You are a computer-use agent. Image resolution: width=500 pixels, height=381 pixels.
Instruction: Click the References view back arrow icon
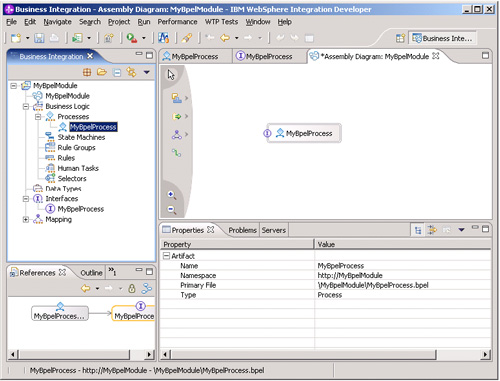(86, 288)
